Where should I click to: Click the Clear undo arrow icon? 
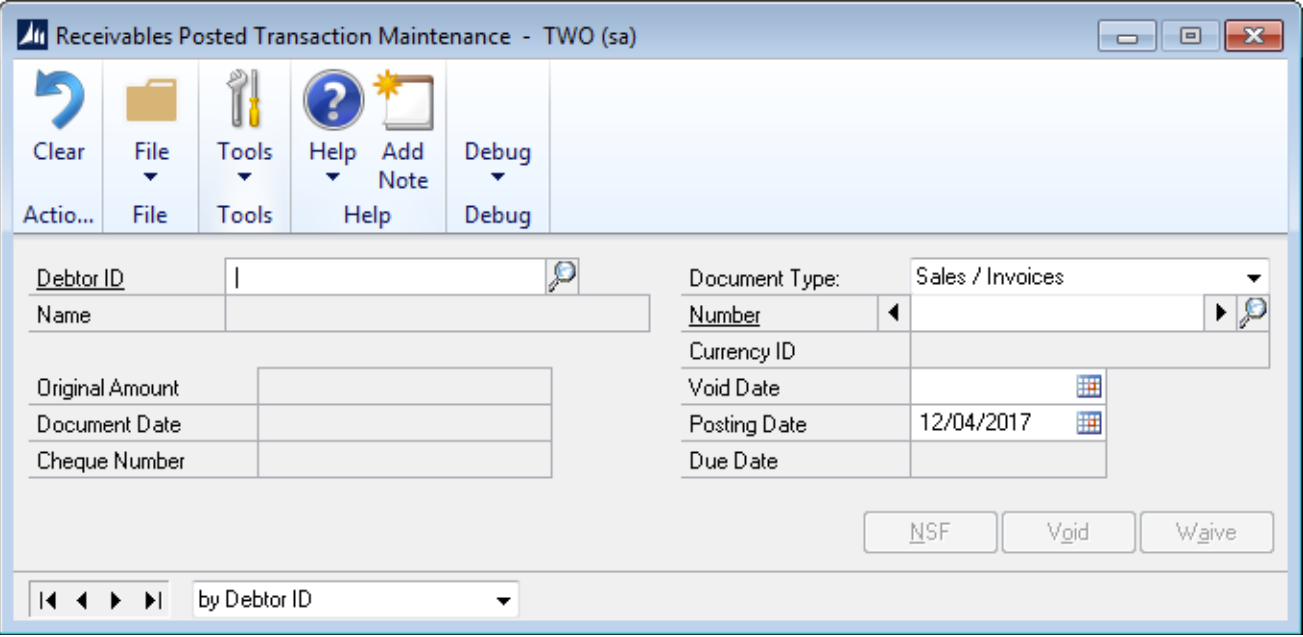coord(58,103)
